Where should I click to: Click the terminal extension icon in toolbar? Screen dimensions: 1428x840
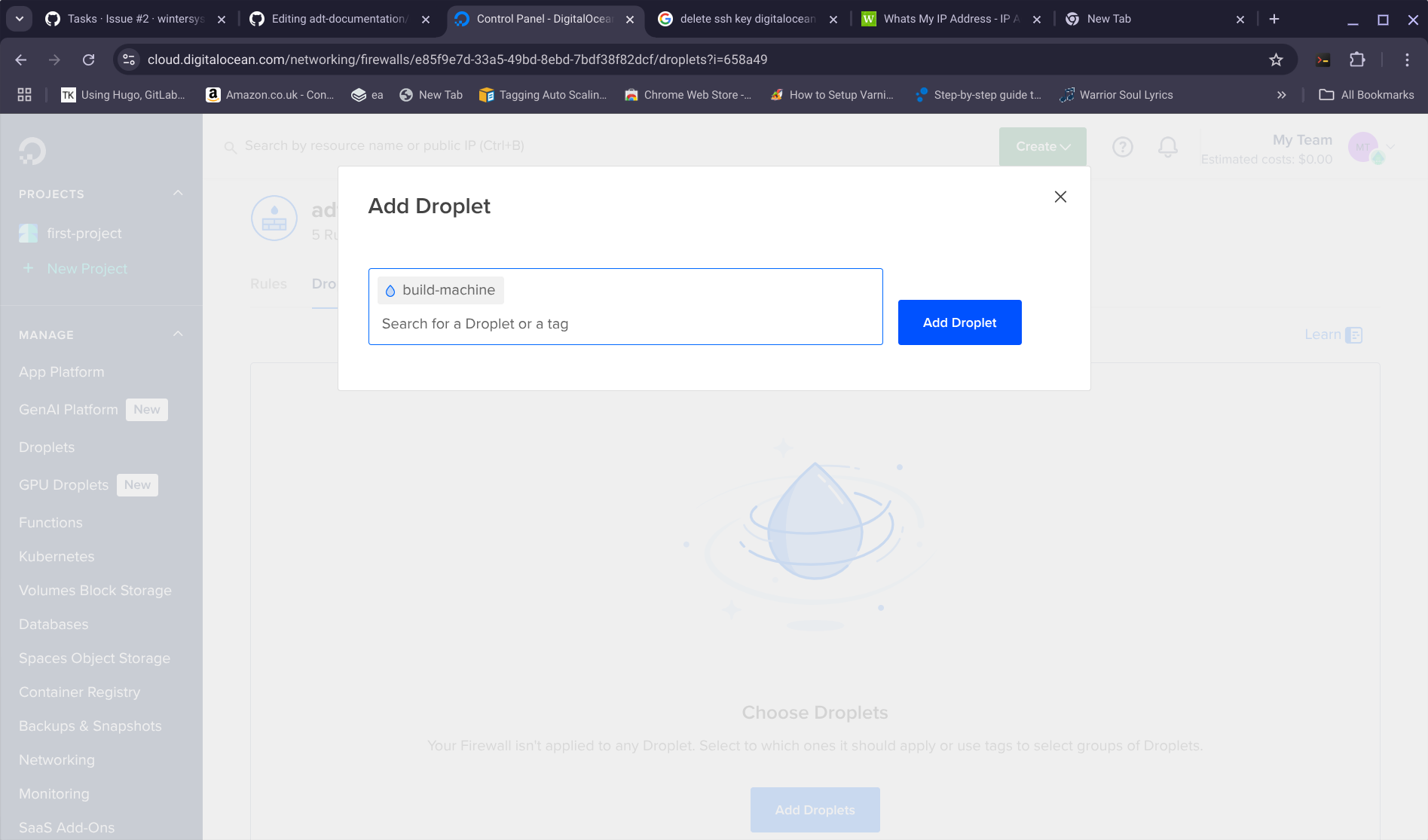point(1323,60)
